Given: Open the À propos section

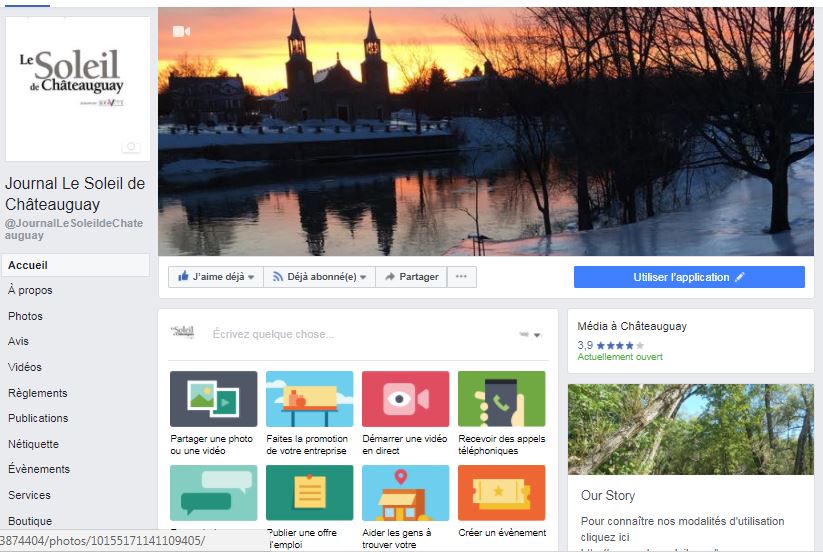Looking at the screenshot, I should 30,290.
